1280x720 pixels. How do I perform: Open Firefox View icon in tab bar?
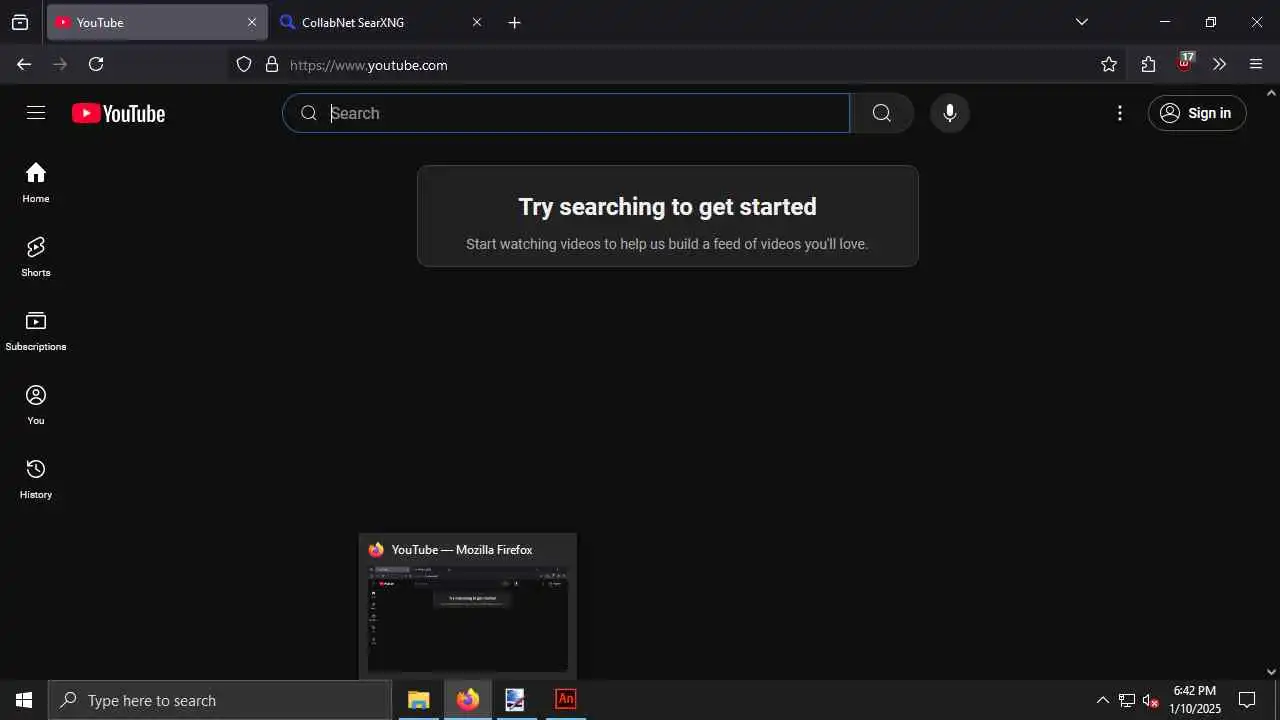[x=20, y=22]
